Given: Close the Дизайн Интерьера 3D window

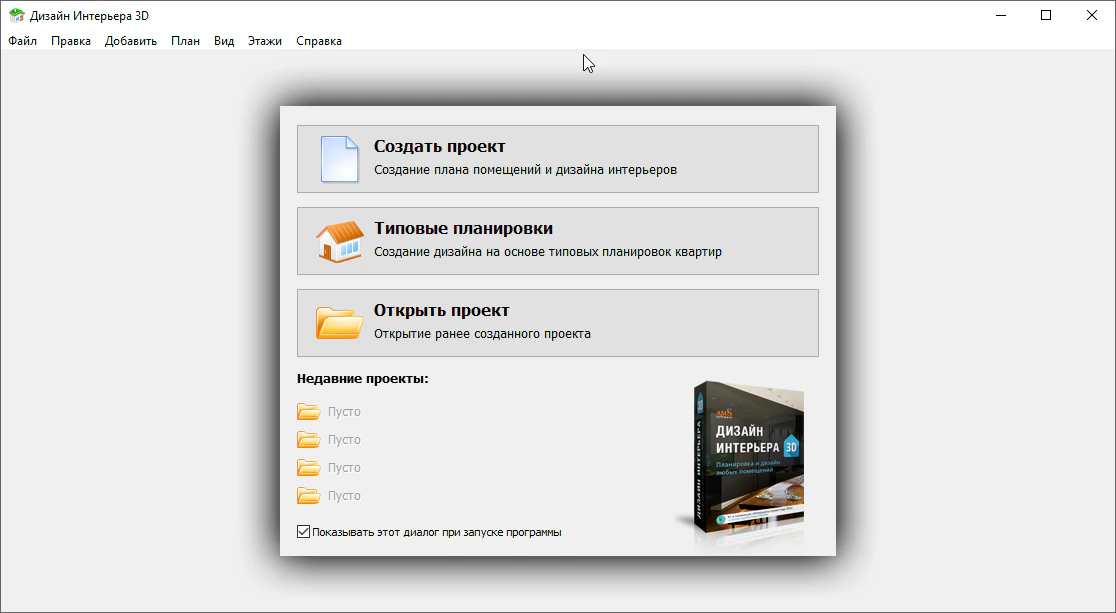Looking at the screenshot, I should pyautogui.click(x=1092, y=15).
